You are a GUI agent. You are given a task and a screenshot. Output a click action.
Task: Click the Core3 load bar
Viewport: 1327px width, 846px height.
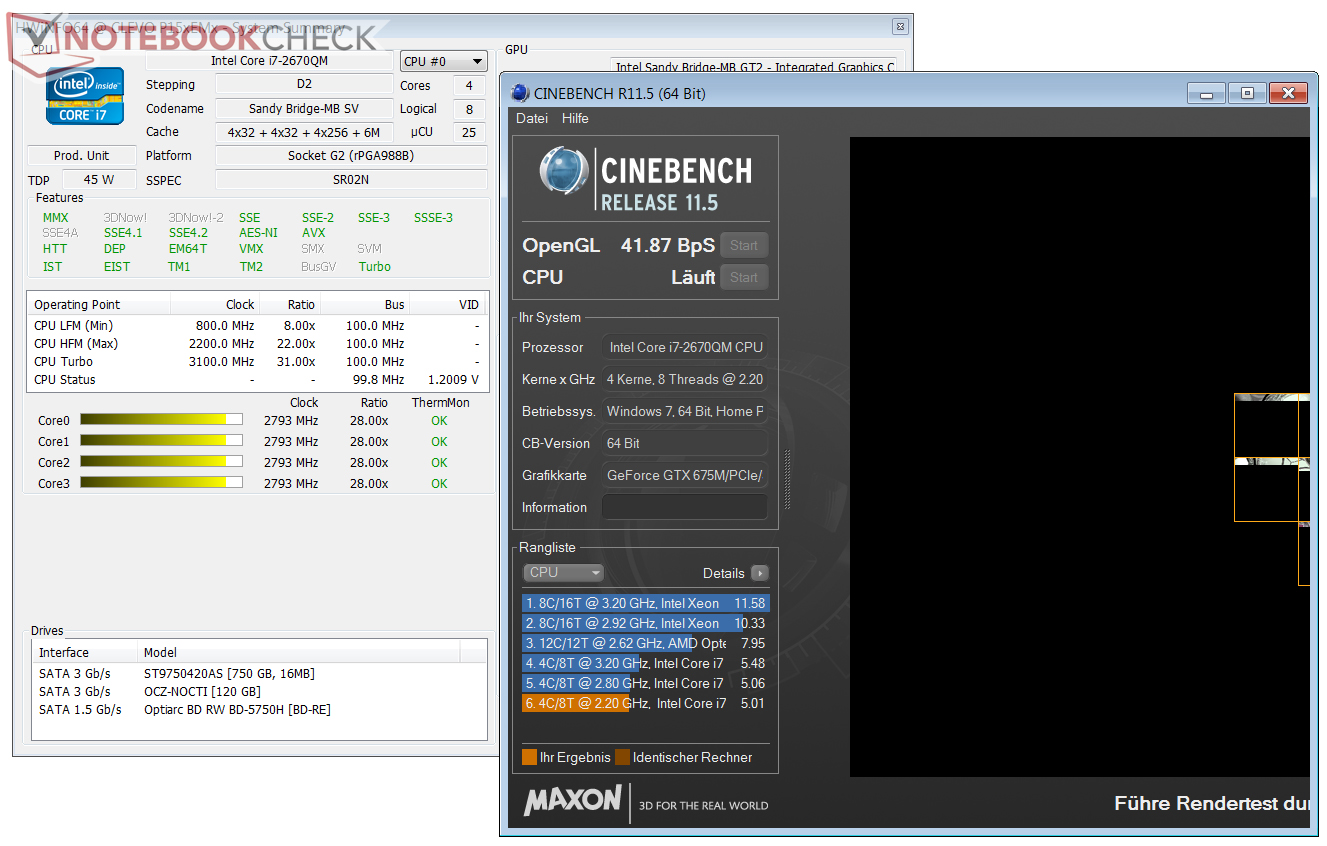tap(161, 483)
